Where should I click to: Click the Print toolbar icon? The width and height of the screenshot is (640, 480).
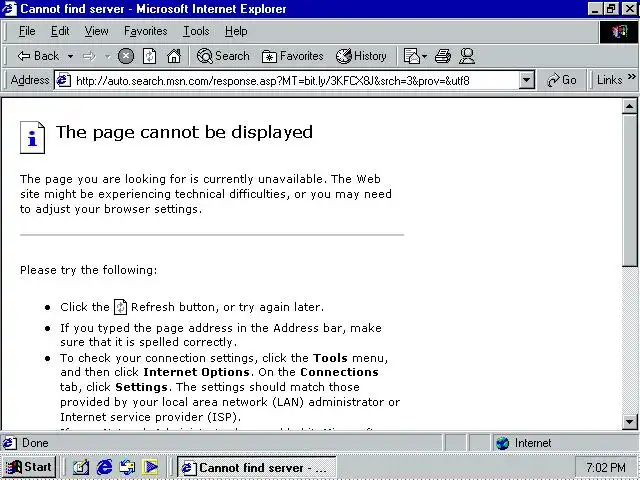tap(443, 56)
